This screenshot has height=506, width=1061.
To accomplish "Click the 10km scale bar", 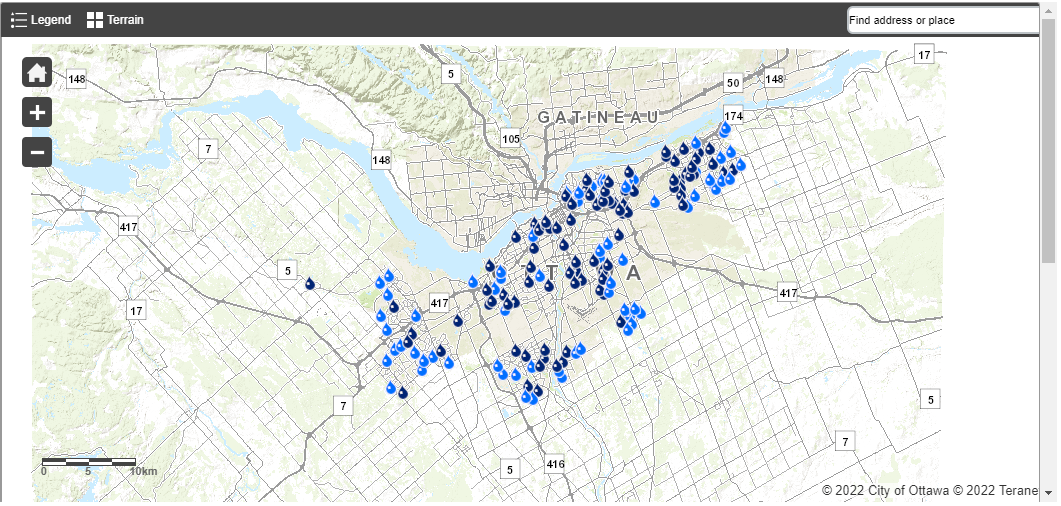I will click(89, 462).
